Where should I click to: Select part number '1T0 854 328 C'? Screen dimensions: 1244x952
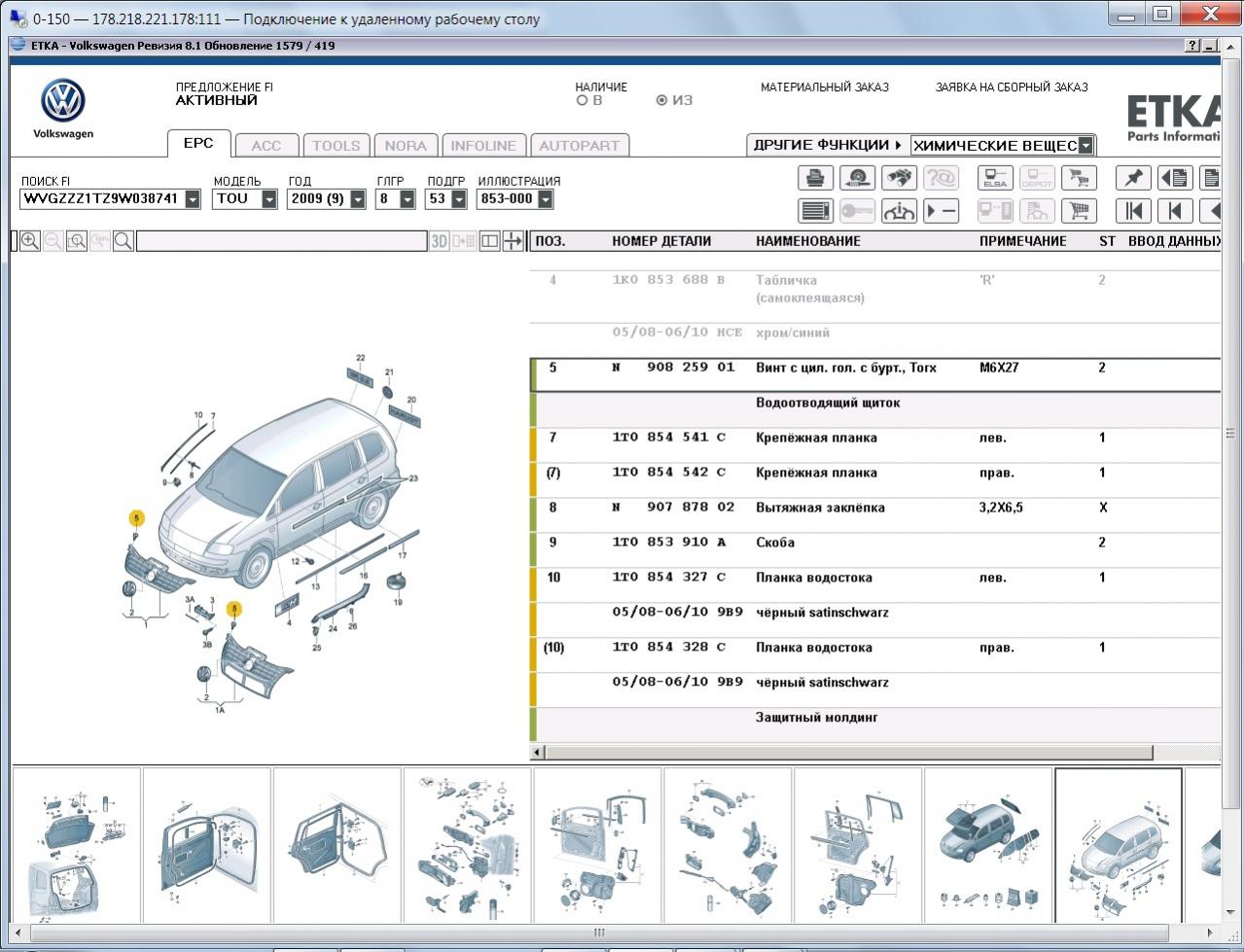click(x=669, y=648)
